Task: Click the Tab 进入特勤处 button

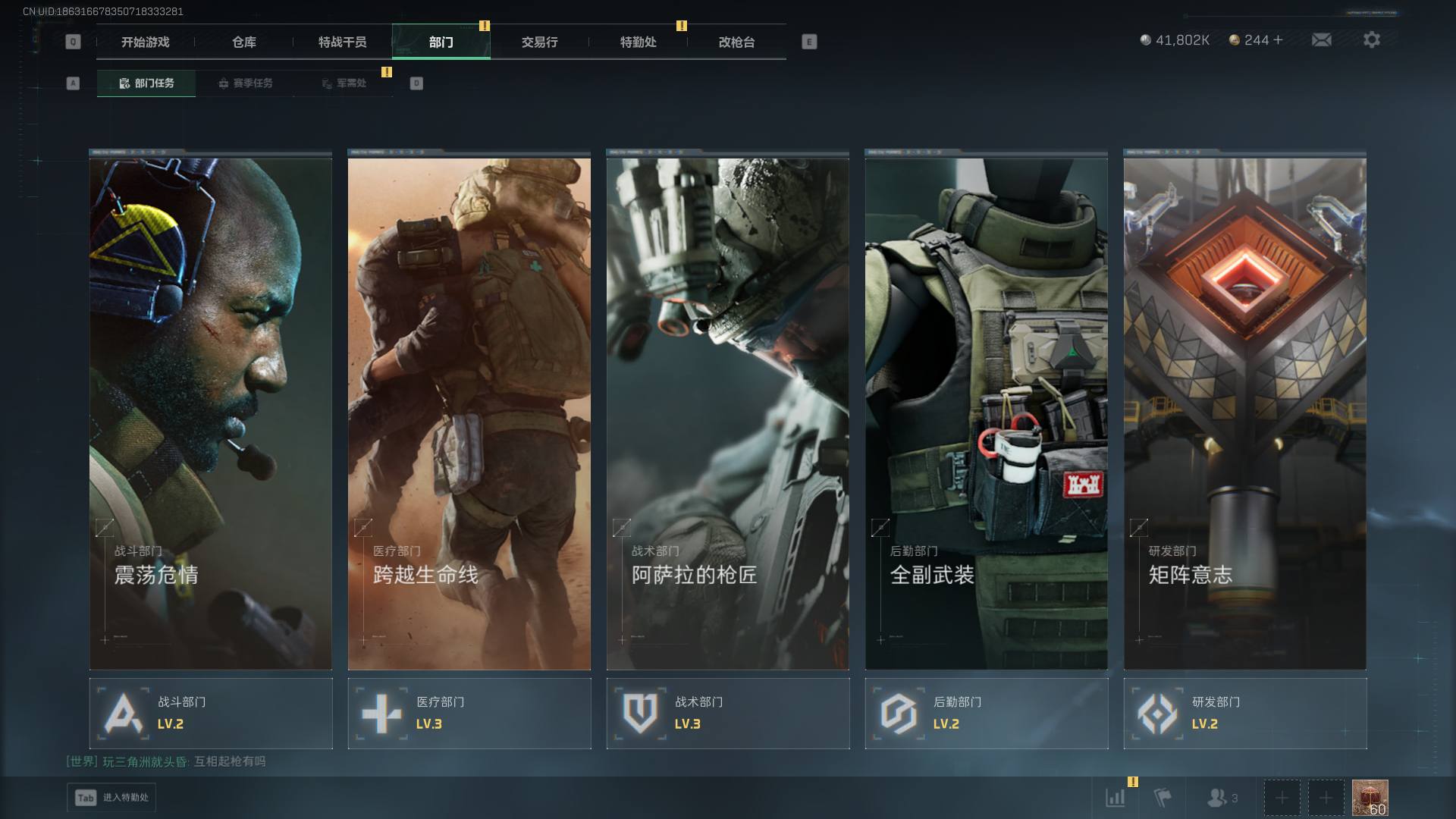Action: tap(111, 797)
